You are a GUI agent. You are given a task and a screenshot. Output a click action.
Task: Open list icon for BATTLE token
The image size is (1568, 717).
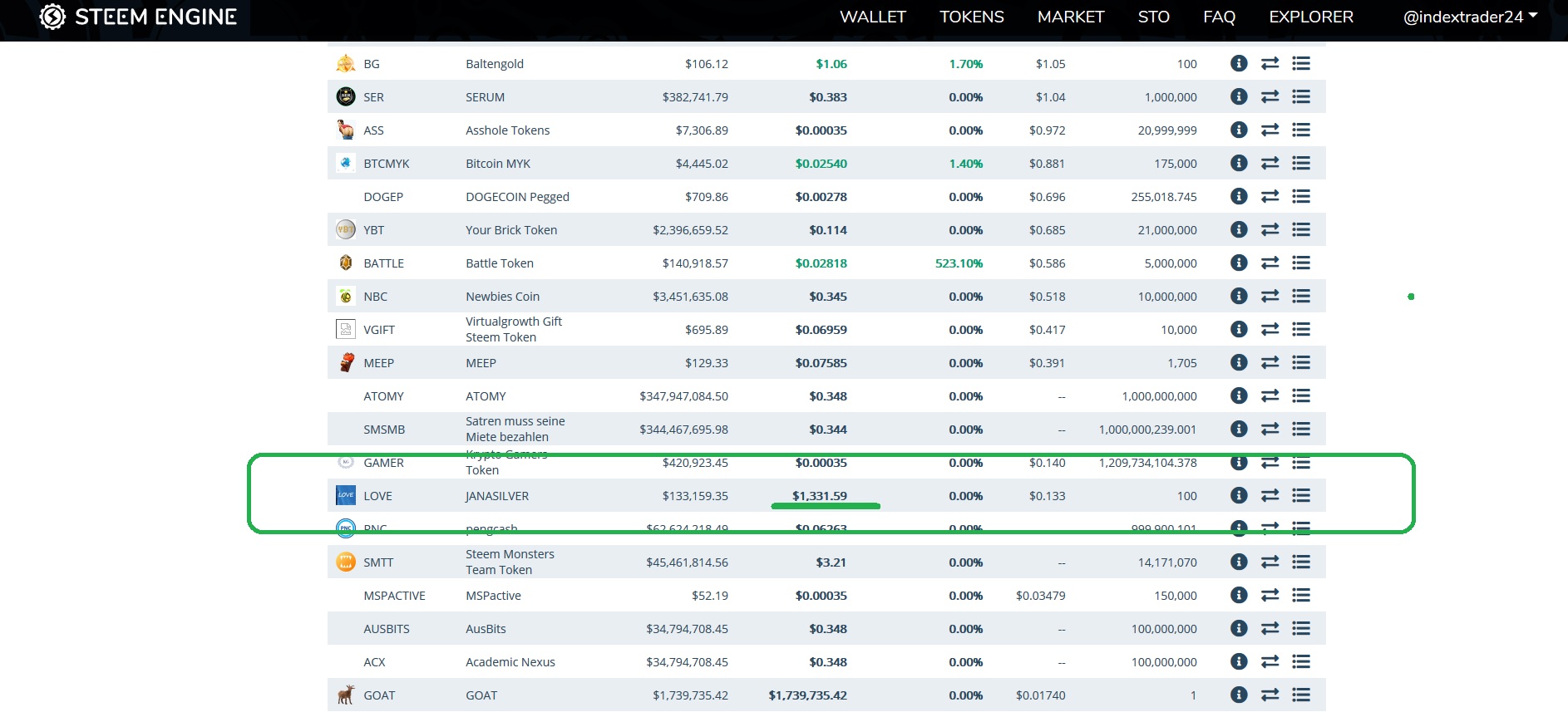[x=1301, y=263]
